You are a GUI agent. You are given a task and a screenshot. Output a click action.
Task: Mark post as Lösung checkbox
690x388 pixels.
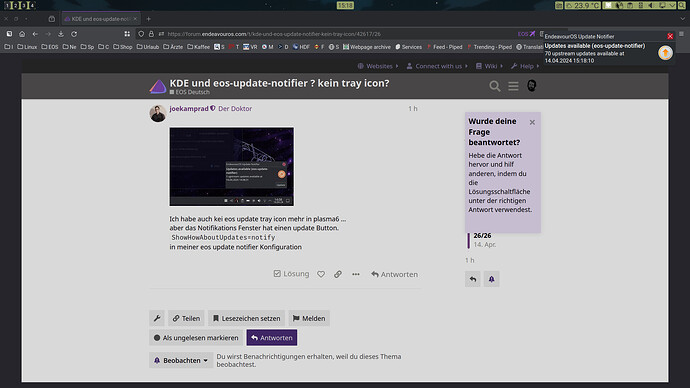[x=291, y=274]
